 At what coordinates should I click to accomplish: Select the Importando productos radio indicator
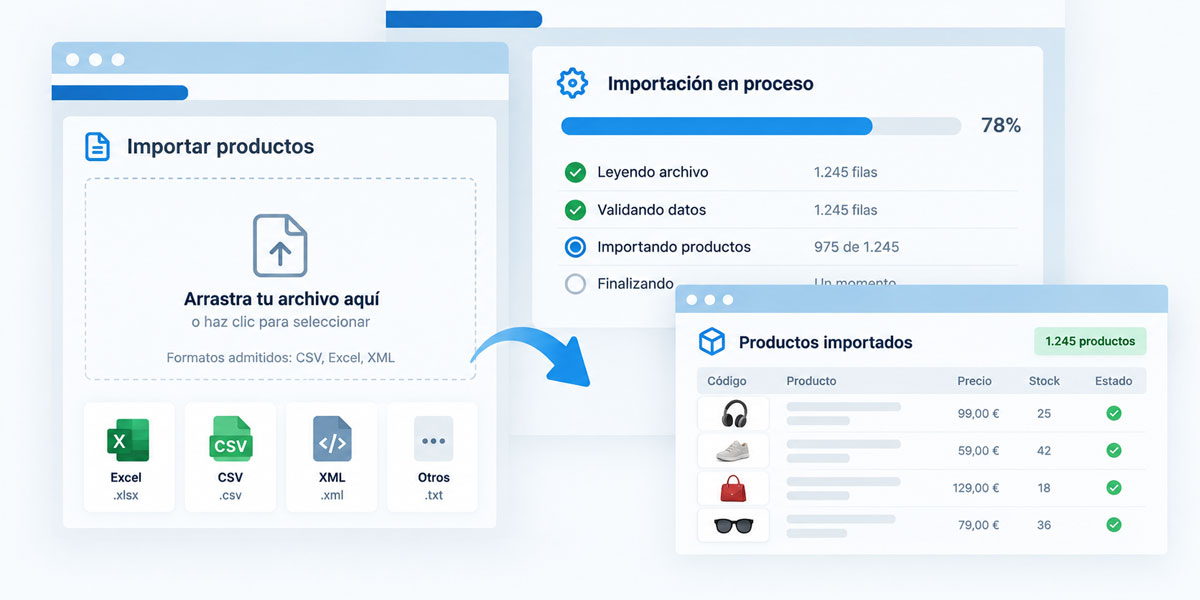tap(575, 247)
